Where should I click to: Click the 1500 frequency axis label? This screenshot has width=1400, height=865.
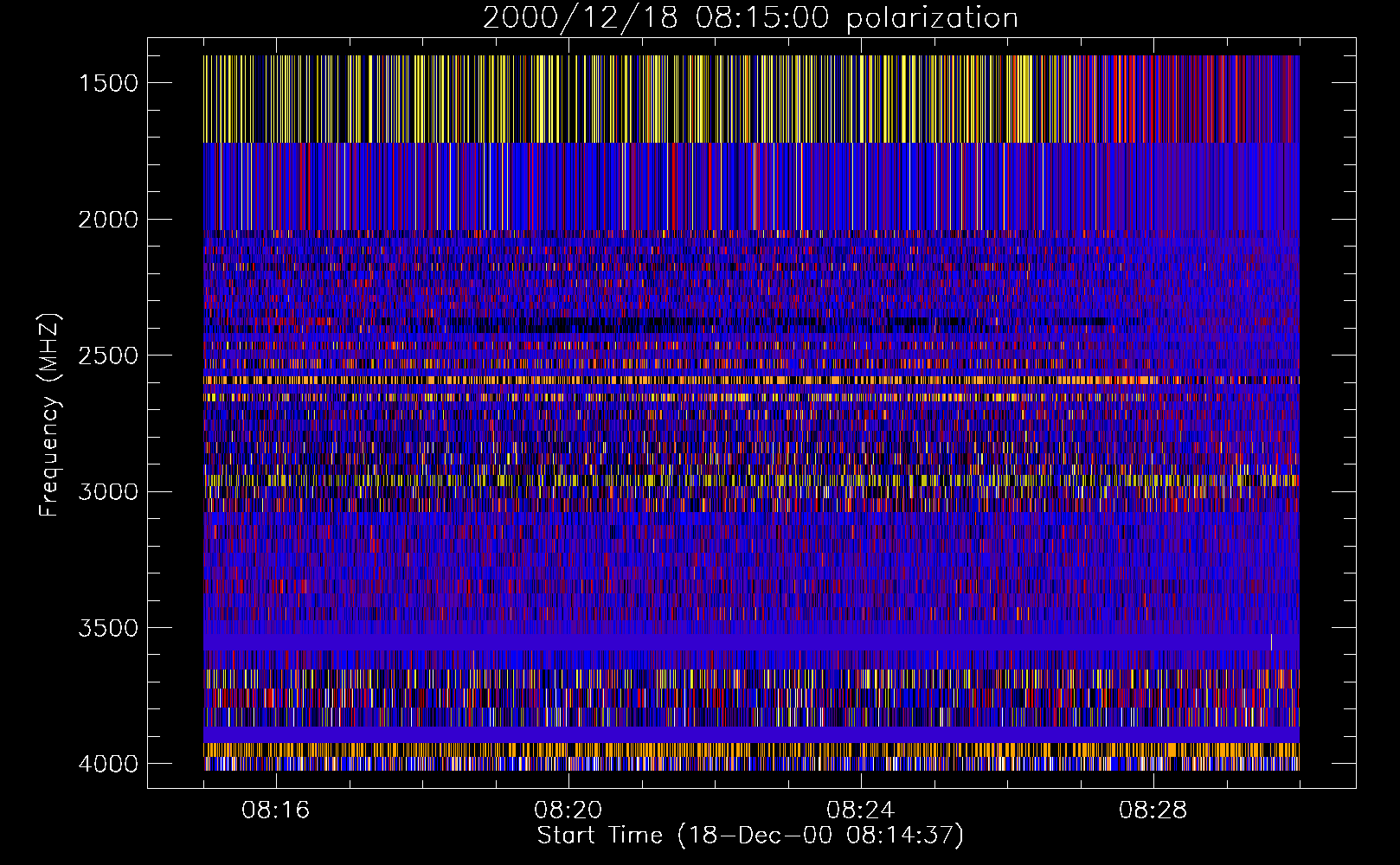pos(108,83)
